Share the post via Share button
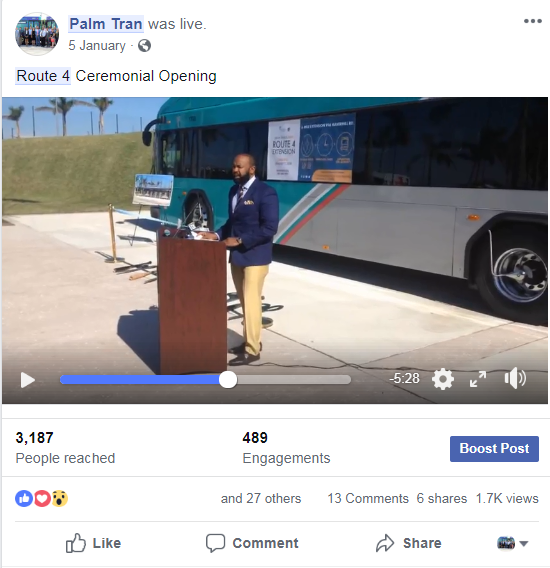The height and width of the screenshot is (568, 550). 409,543
